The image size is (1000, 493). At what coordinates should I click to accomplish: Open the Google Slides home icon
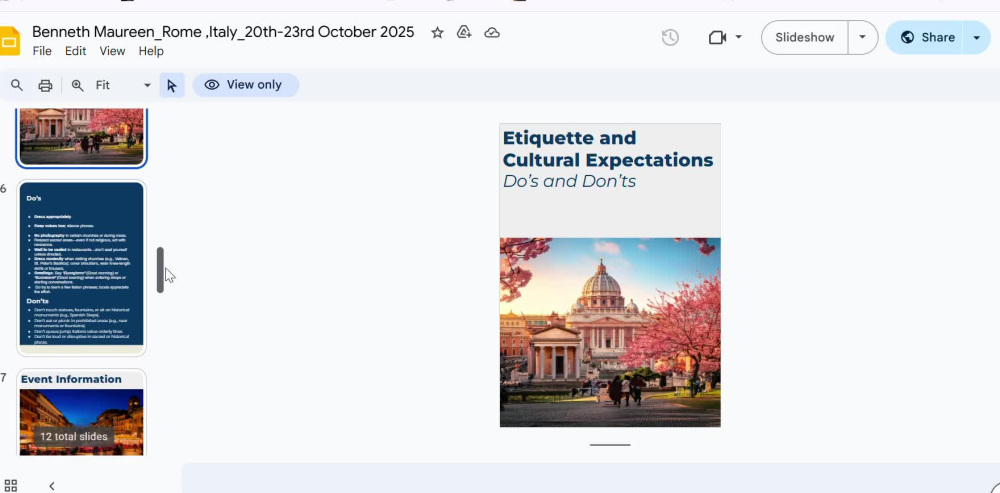pos(10,41)
